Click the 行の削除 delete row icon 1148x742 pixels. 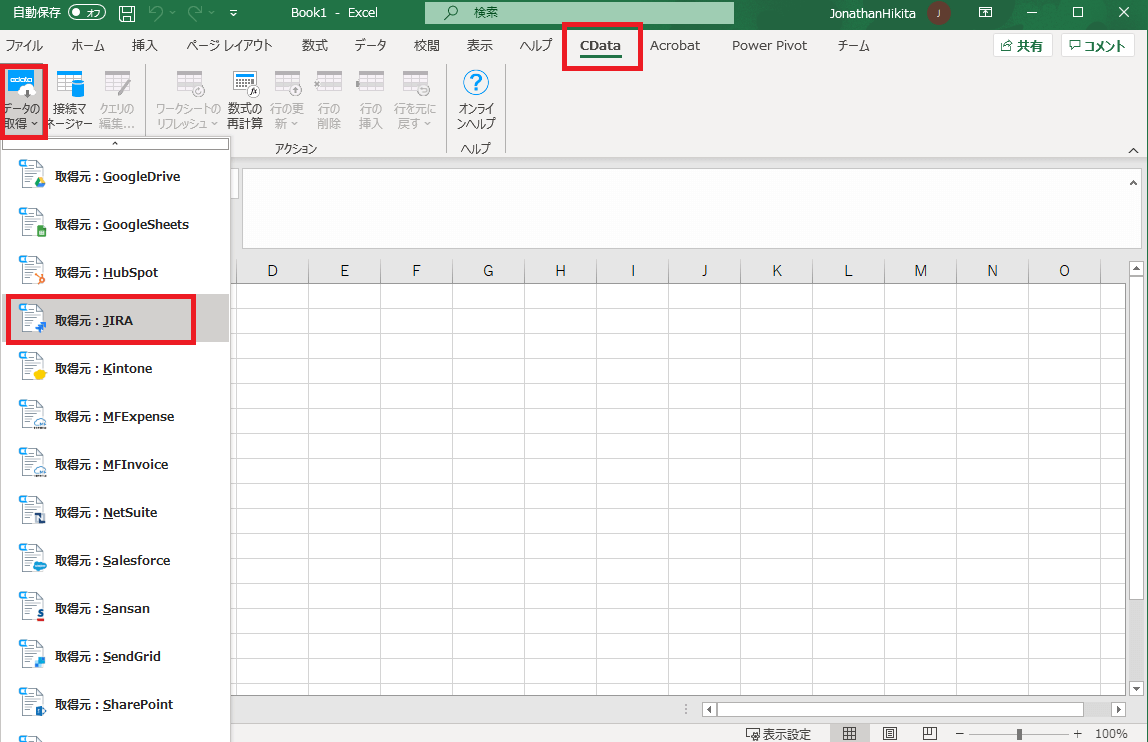(x=329, y=101)
